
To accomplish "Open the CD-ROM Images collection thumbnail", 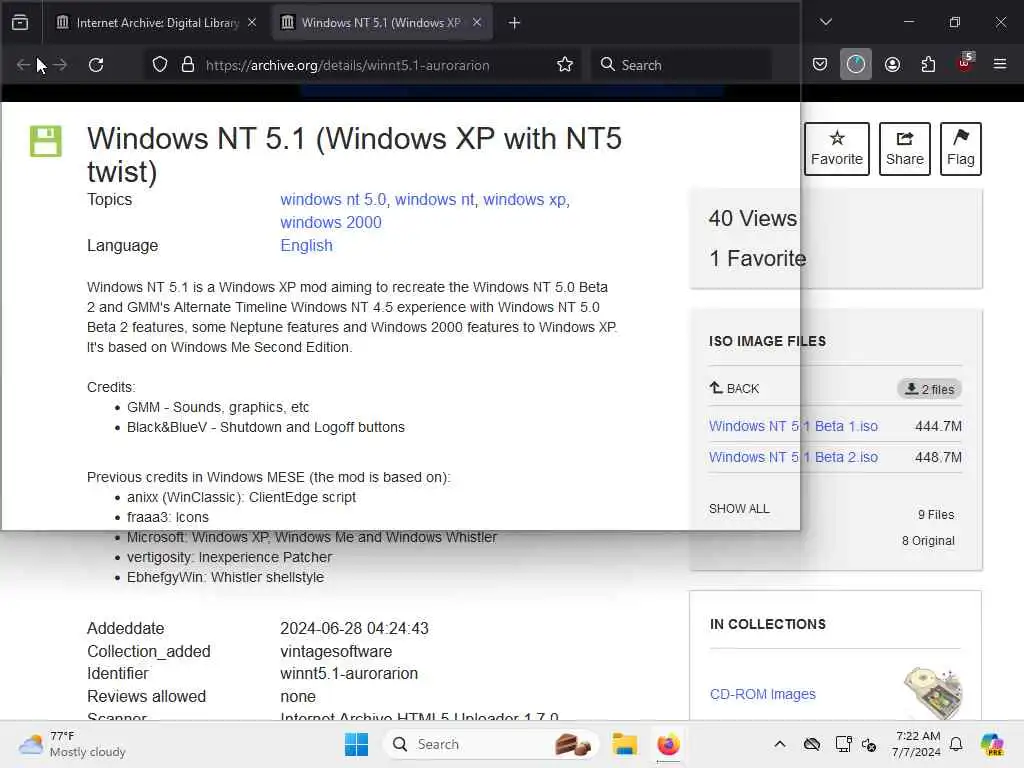I will pos(933,693).
